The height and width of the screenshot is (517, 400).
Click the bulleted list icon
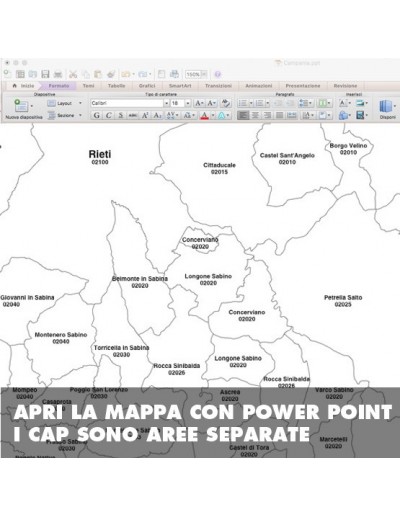point(243,103)
